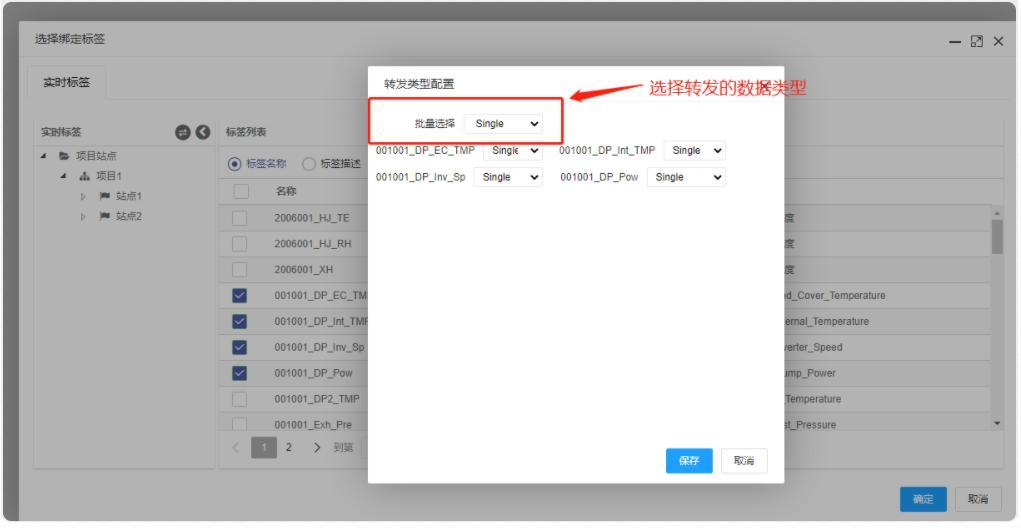Uncheck the 001001_DP_Int_TMP row checkbox

click(240, 322)
